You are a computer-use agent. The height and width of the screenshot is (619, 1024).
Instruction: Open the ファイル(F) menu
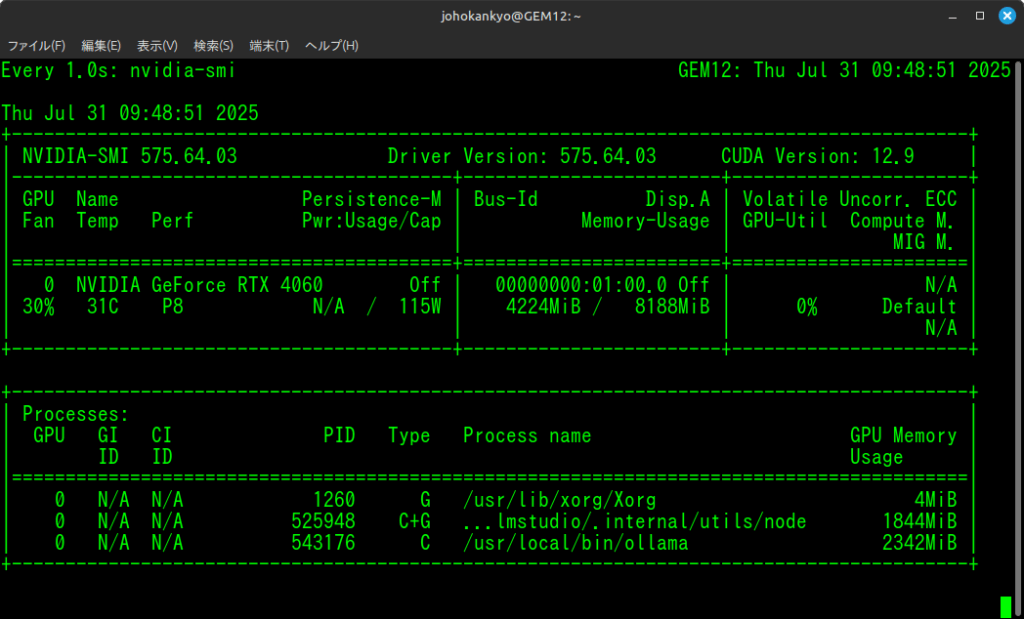37,46
